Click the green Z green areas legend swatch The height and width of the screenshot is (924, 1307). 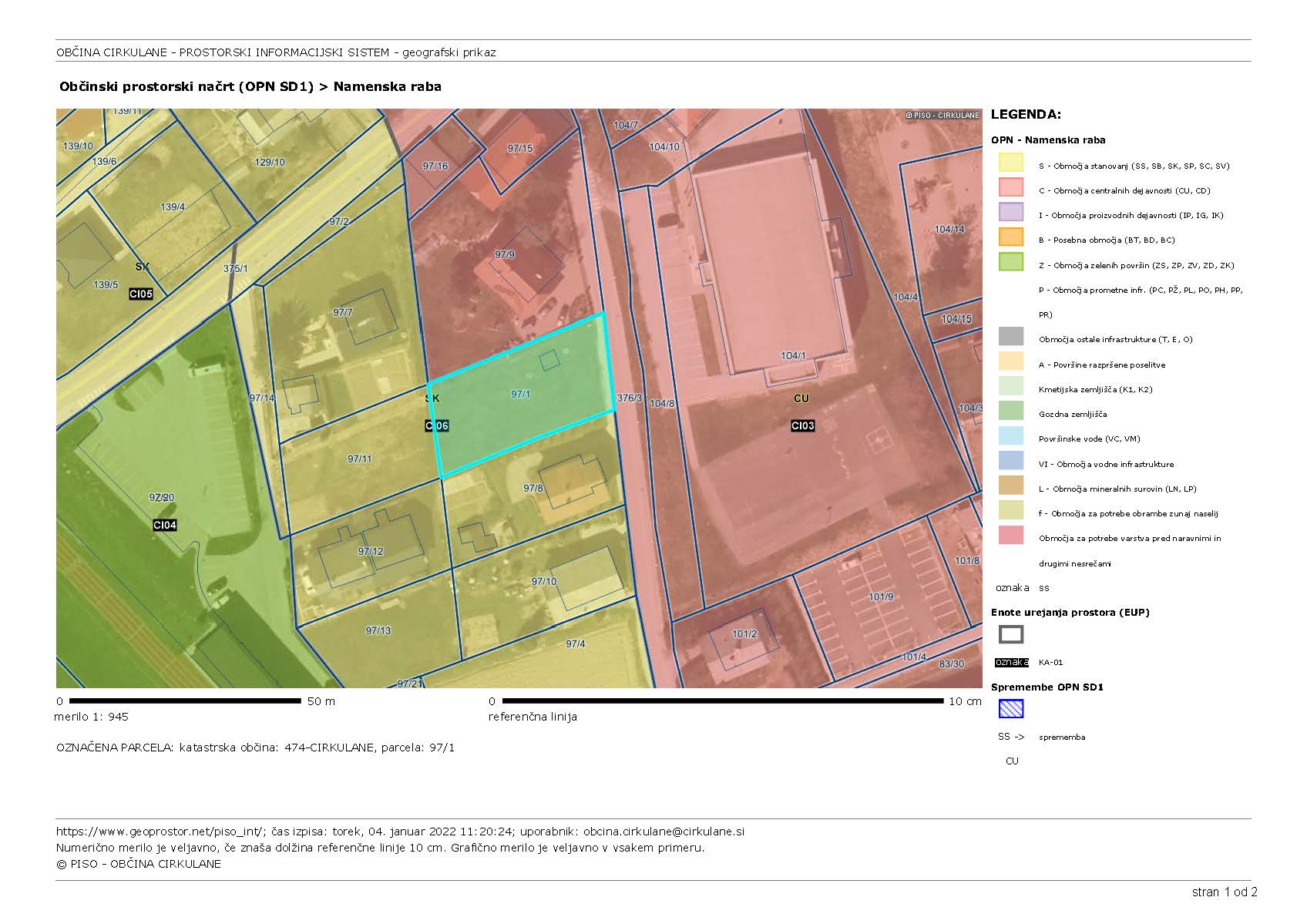pos(1011,262)
